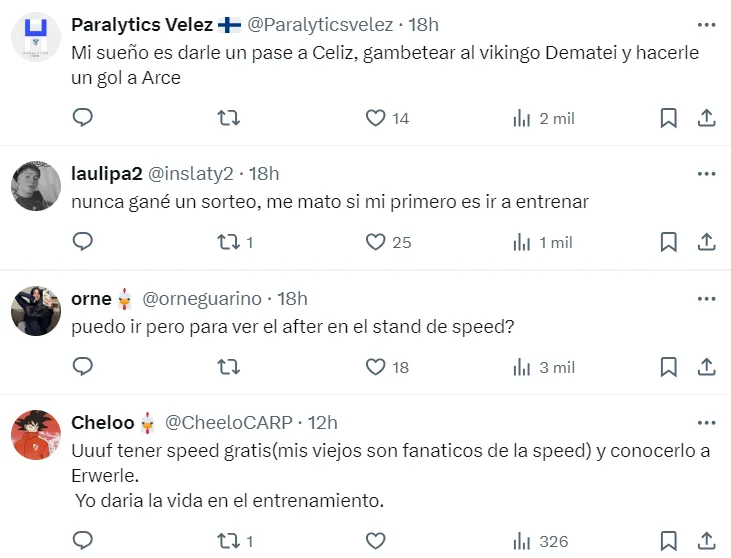View analytics on Paralytics Velez tweet
The image size is (731, 558).
coord(522,118)
